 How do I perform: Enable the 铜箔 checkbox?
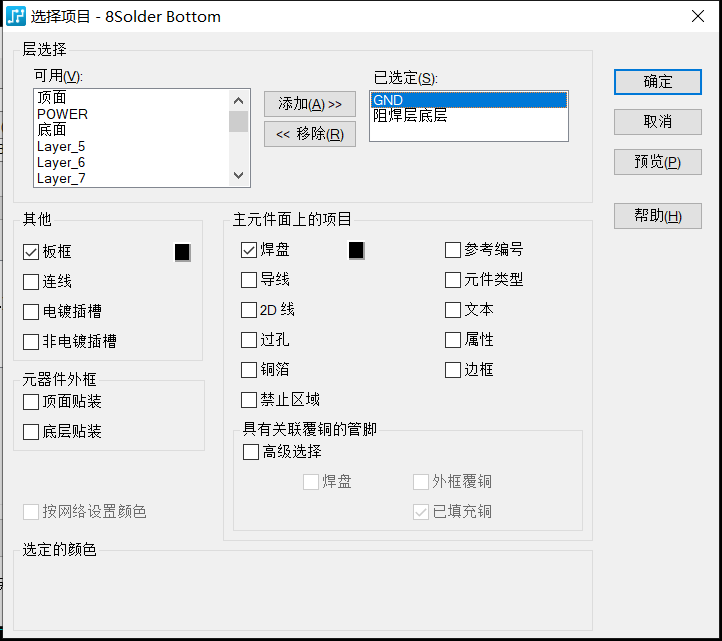[x=249, y=370]
